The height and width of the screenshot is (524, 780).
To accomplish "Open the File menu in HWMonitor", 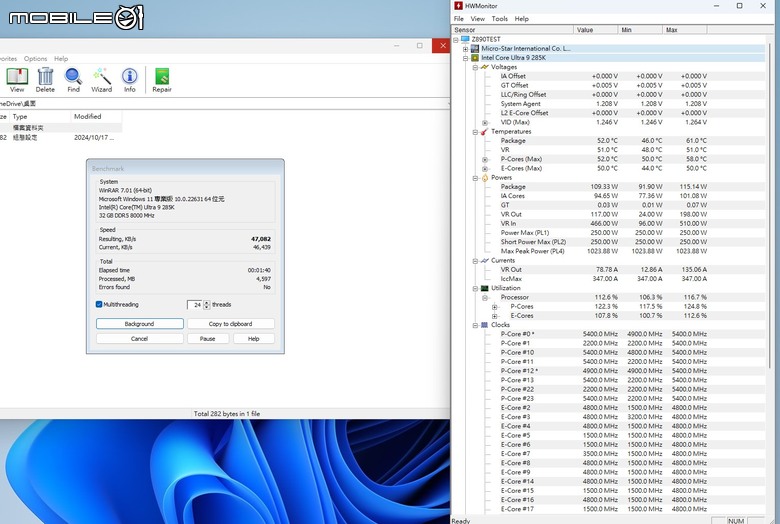I will tap(459, 18).
